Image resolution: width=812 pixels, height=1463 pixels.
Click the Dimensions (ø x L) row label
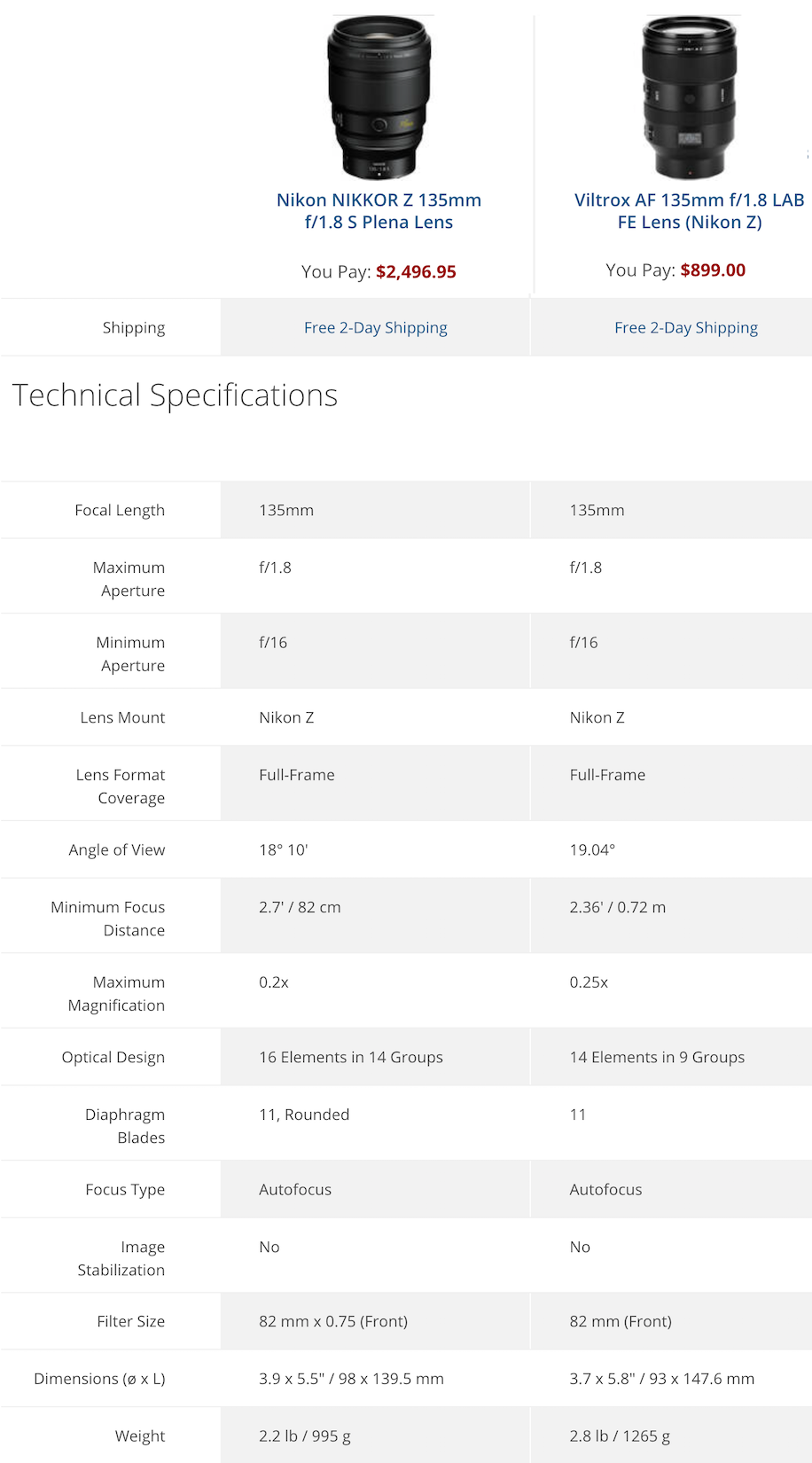(x=99, y=1379)
